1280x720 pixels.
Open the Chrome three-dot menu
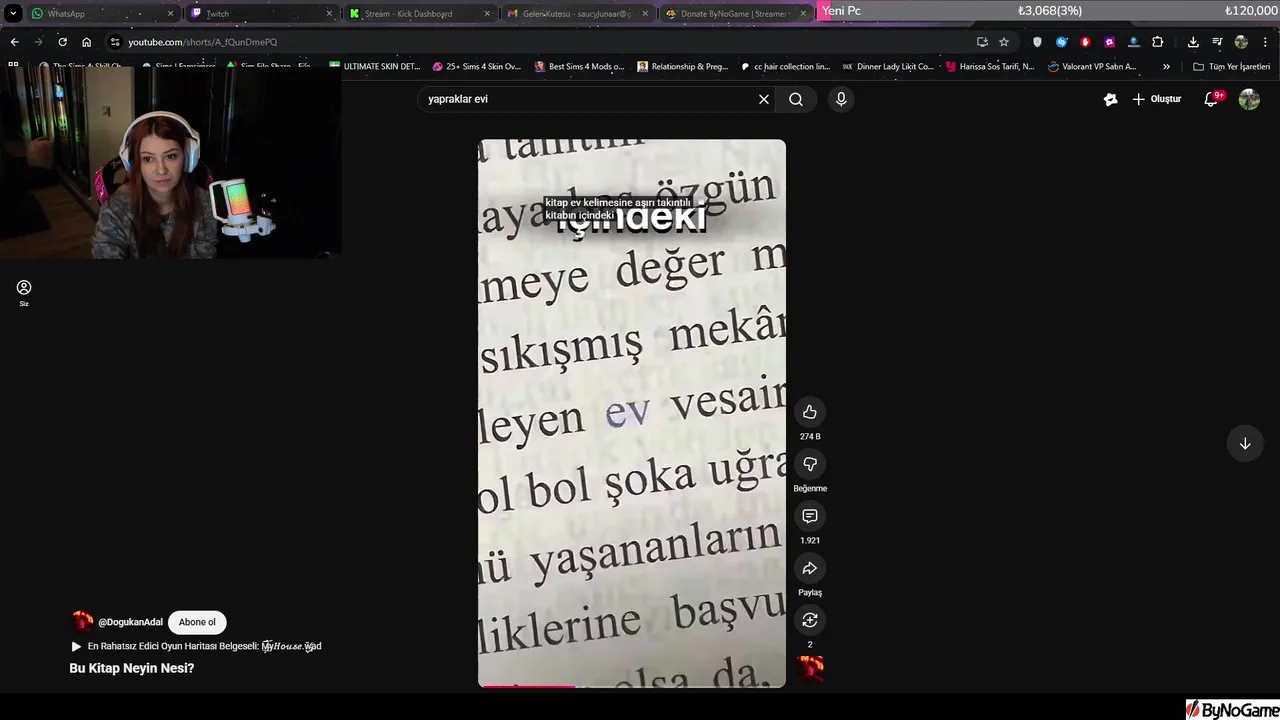[1265, 42]
